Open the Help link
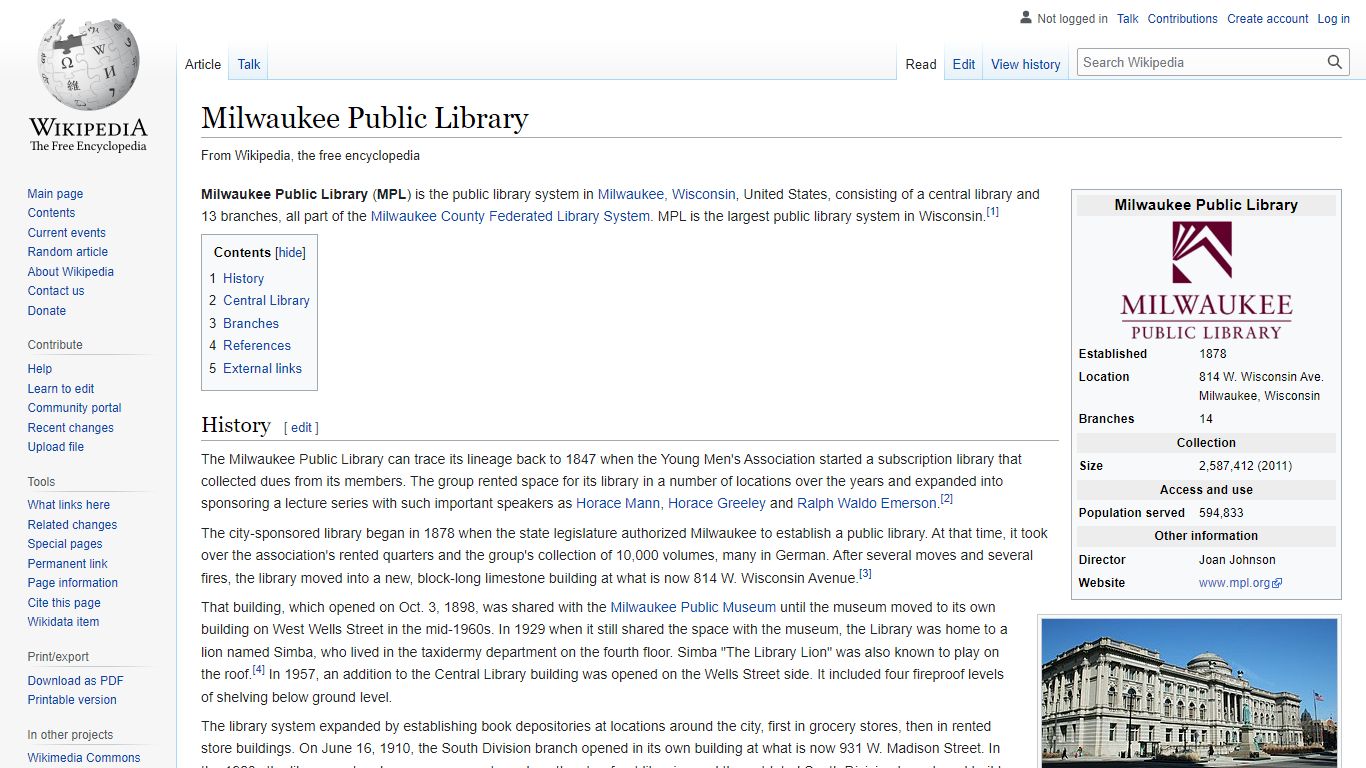Viewport: 1366px width, 768px height. pyautogui.click(x=40, y=369)
